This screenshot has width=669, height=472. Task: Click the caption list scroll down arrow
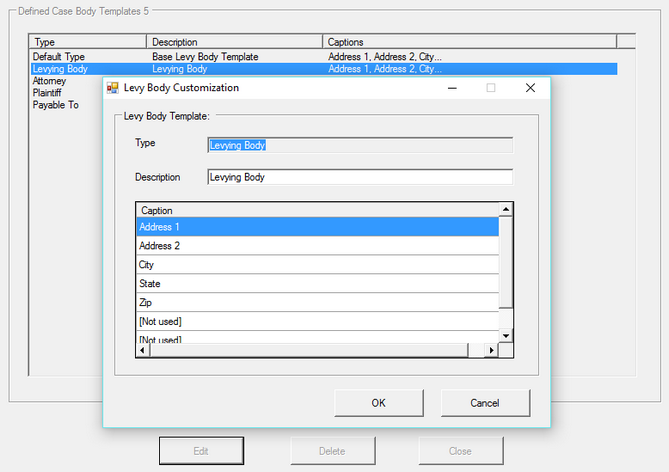(x=506, y=336)
